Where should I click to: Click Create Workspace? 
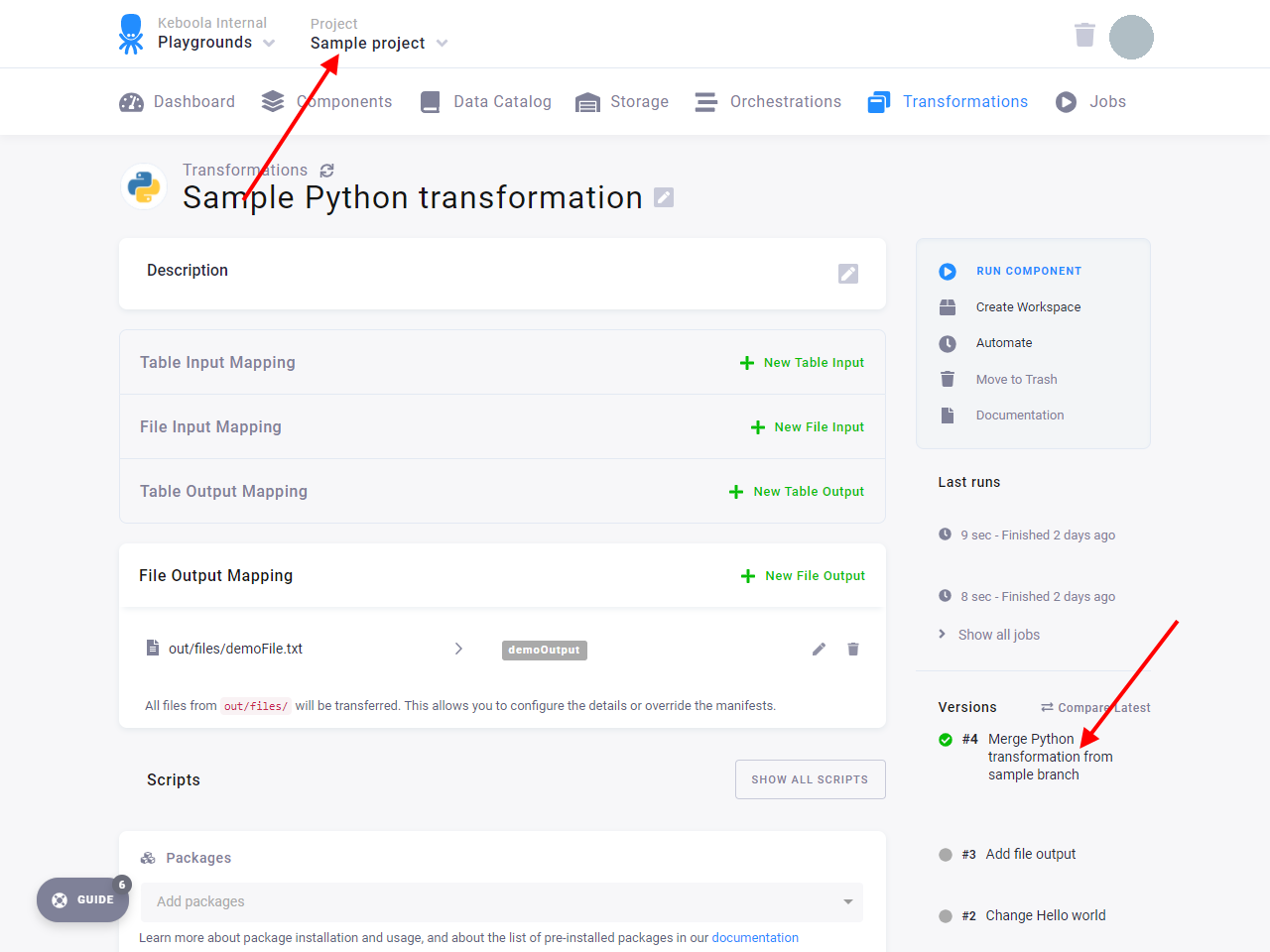[1028, 307]
